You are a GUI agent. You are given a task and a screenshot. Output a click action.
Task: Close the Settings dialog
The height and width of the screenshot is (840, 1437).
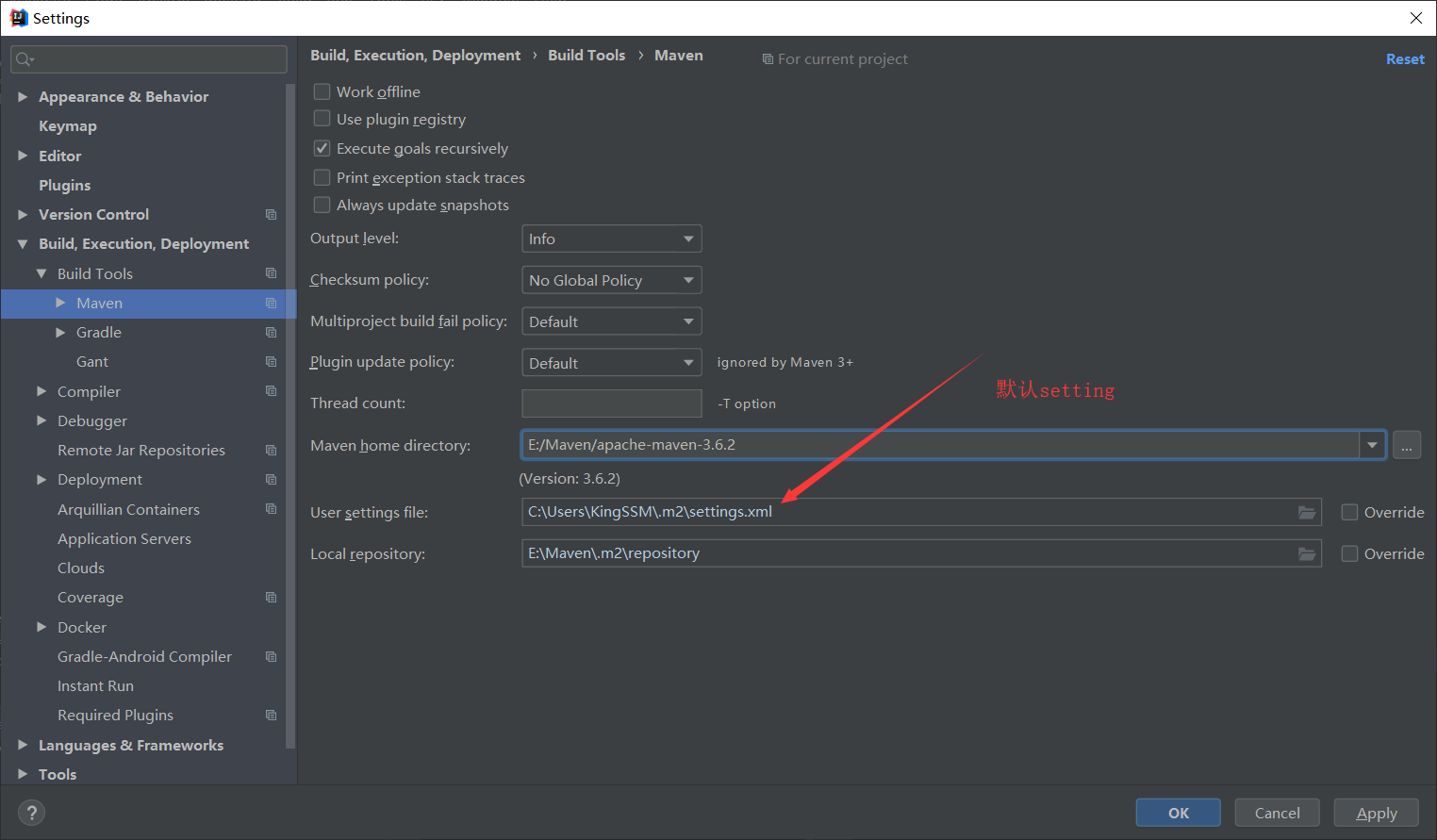[x=1416, y=18]
